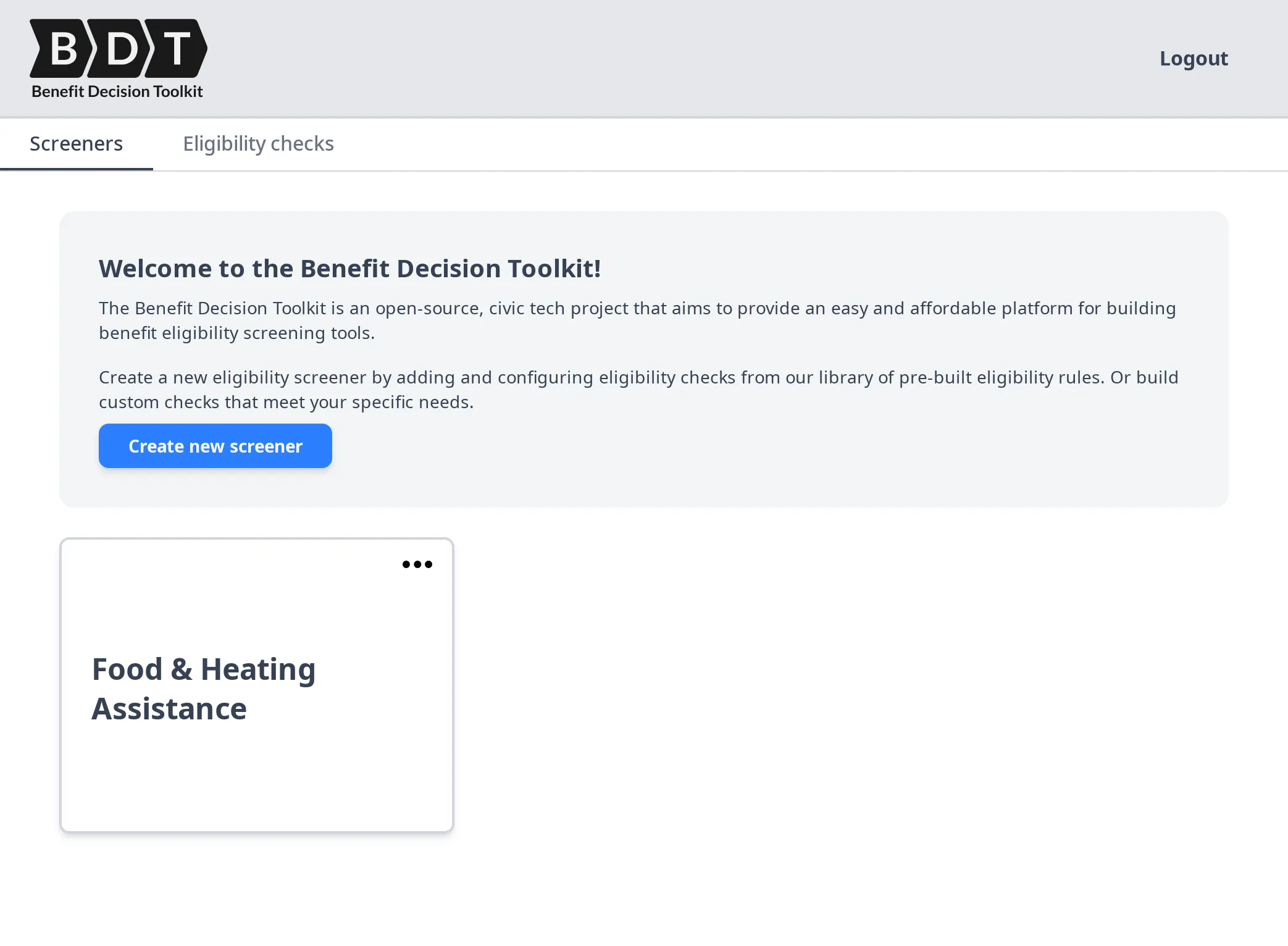The height and width of the screenshot is (946, 1288).
Task: Click the Food & Heating Assistance title
Action: (204, 689)
